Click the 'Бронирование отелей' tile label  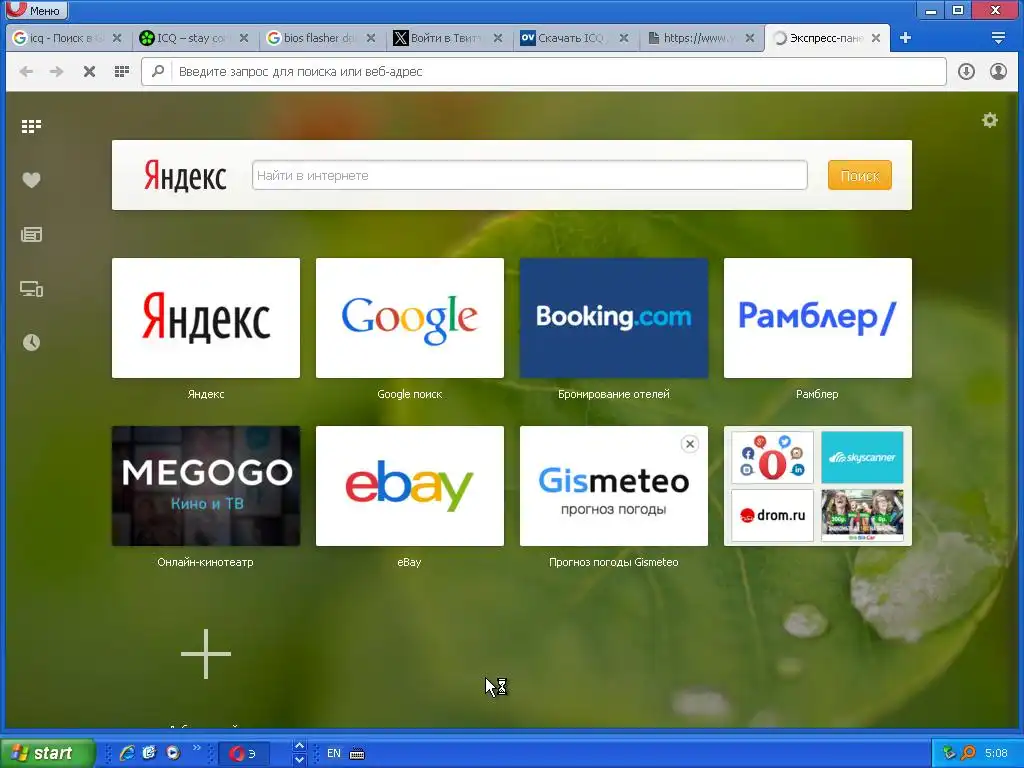(x=614, y=394)
